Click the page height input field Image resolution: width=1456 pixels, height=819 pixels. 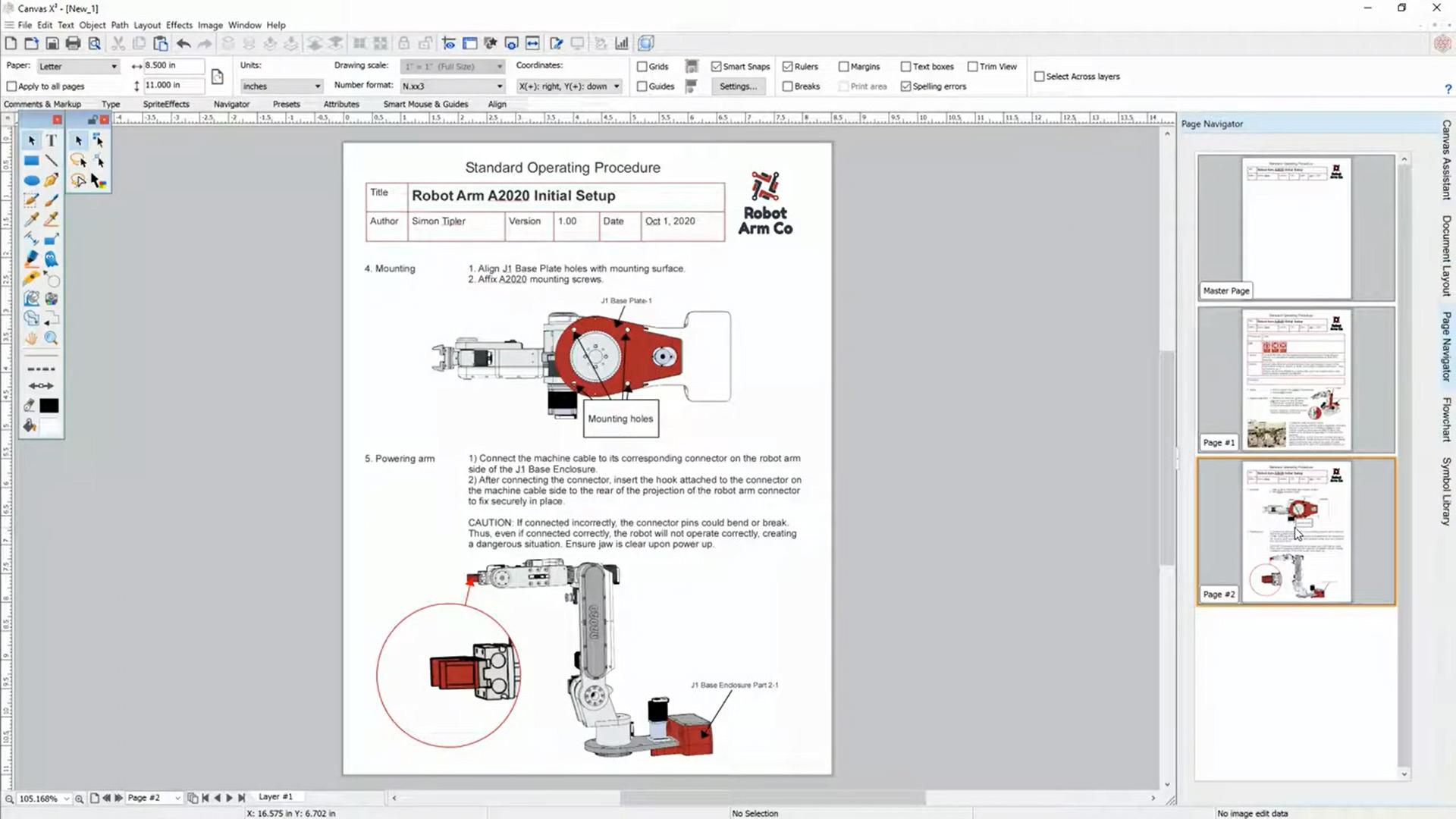(173, 86)
